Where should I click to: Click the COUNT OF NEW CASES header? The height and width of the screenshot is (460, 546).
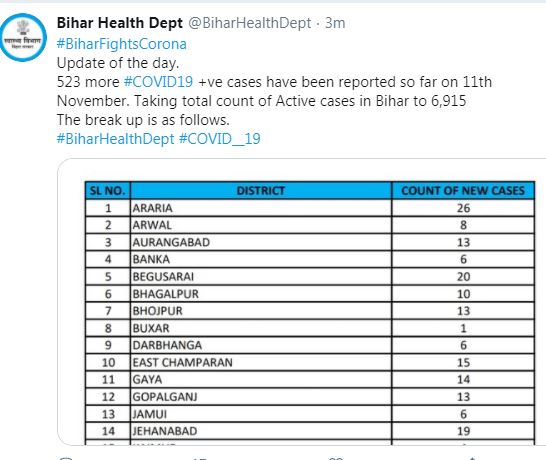tap(463, 190)
